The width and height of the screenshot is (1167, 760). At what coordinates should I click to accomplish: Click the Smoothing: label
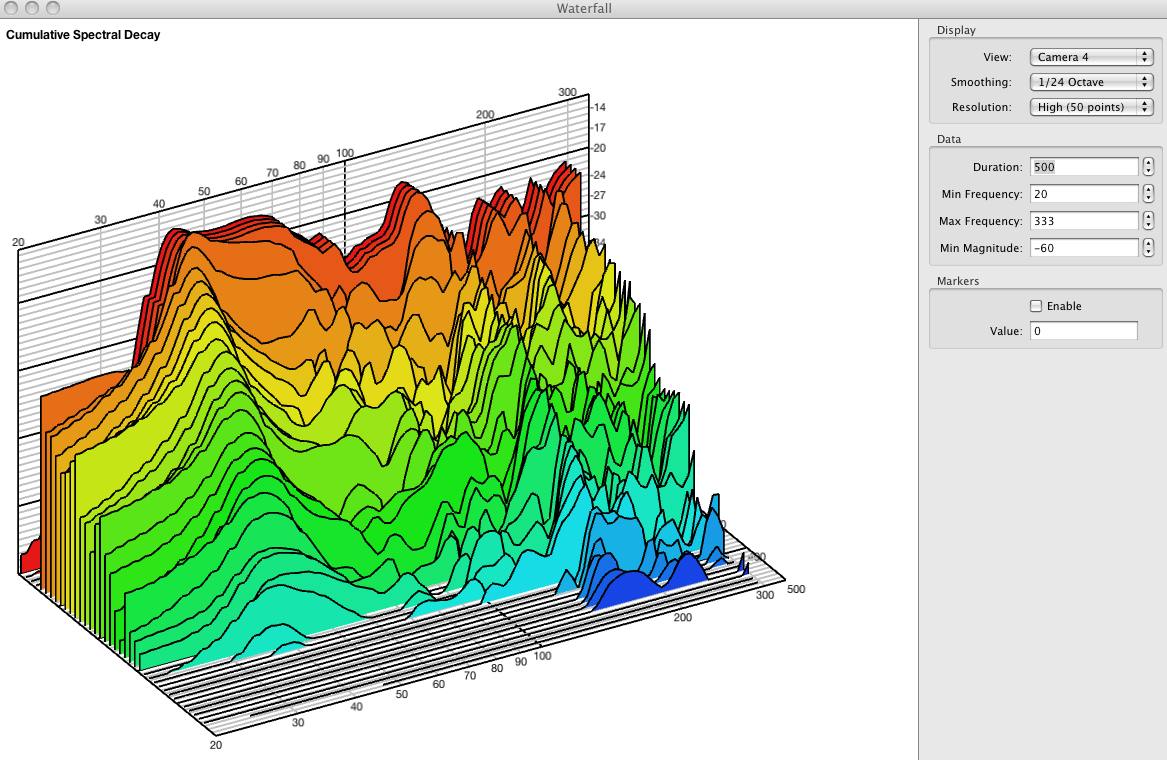(981, 83)
